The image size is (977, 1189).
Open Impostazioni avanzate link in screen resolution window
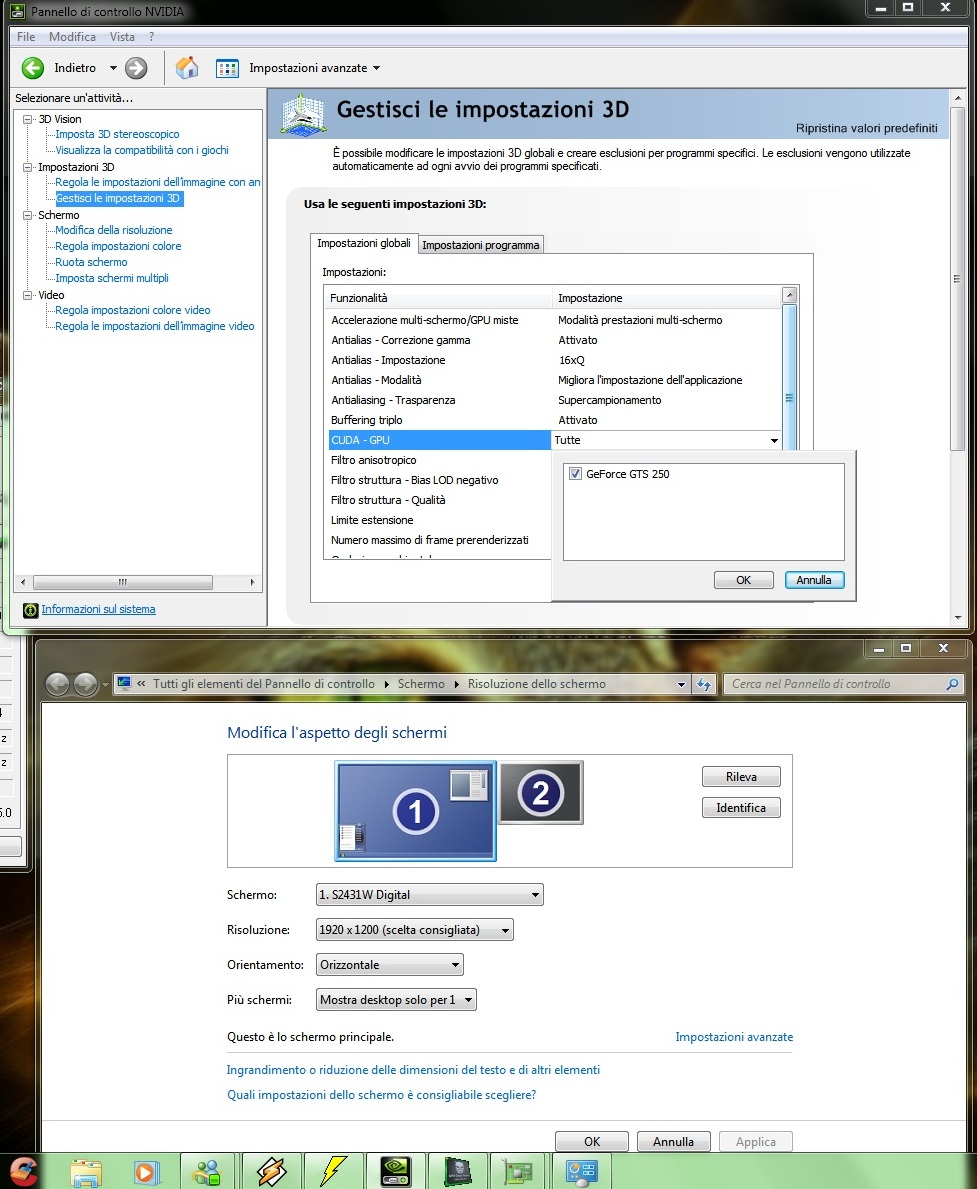pos(734,1037)
